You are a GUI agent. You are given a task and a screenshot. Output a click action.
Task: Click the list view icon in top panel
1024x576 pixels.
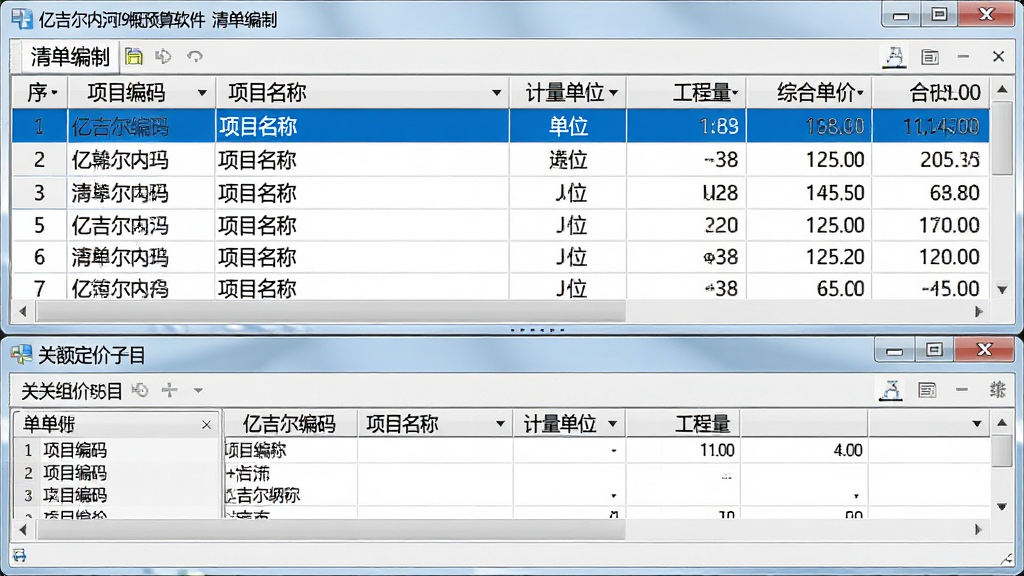point(930,57)
